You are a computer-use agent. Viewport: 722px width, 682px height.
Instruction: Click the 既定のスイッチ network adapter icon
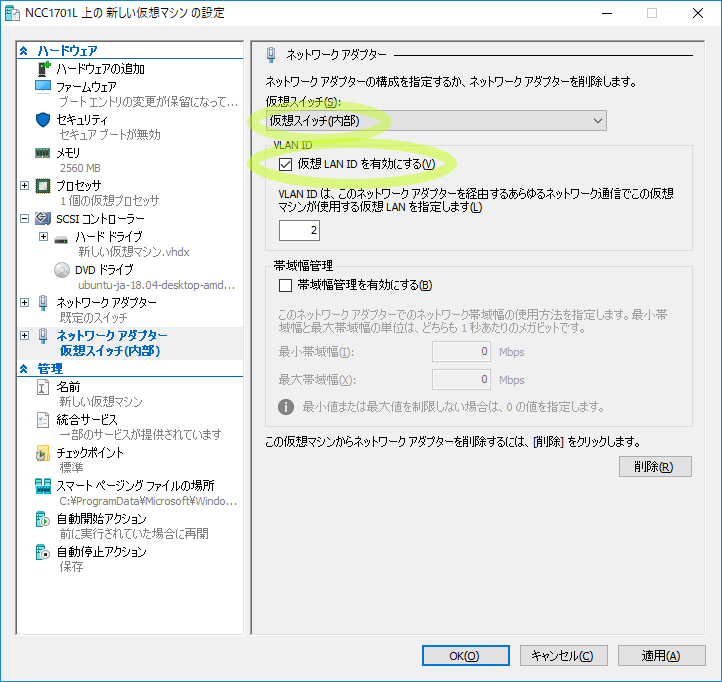(x=43, y=303)
